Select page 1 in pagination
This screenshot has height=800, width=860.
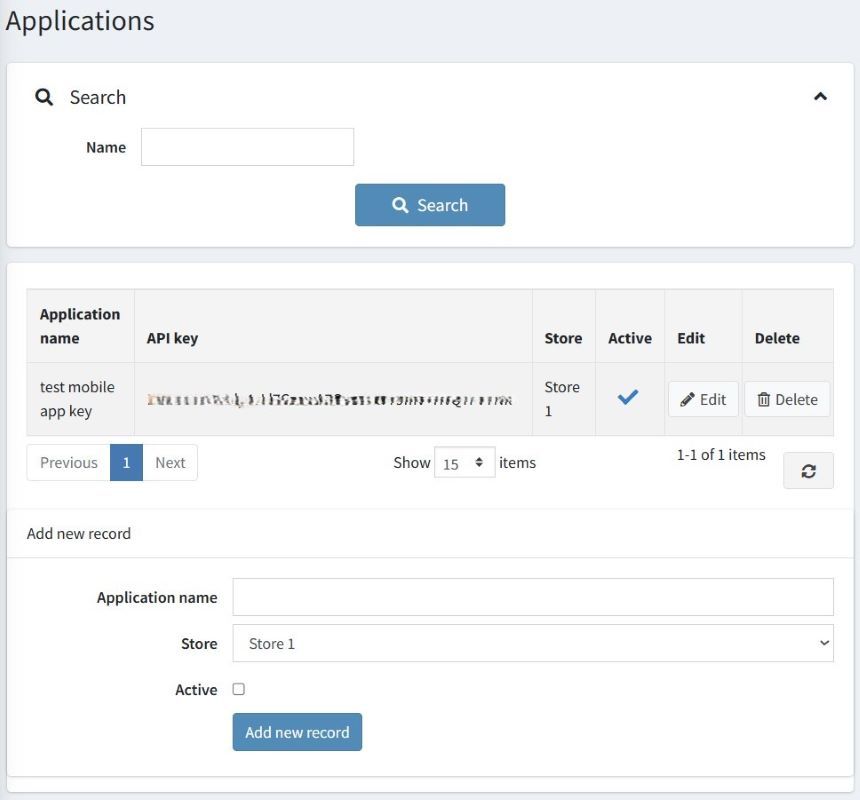pos(126,462)
